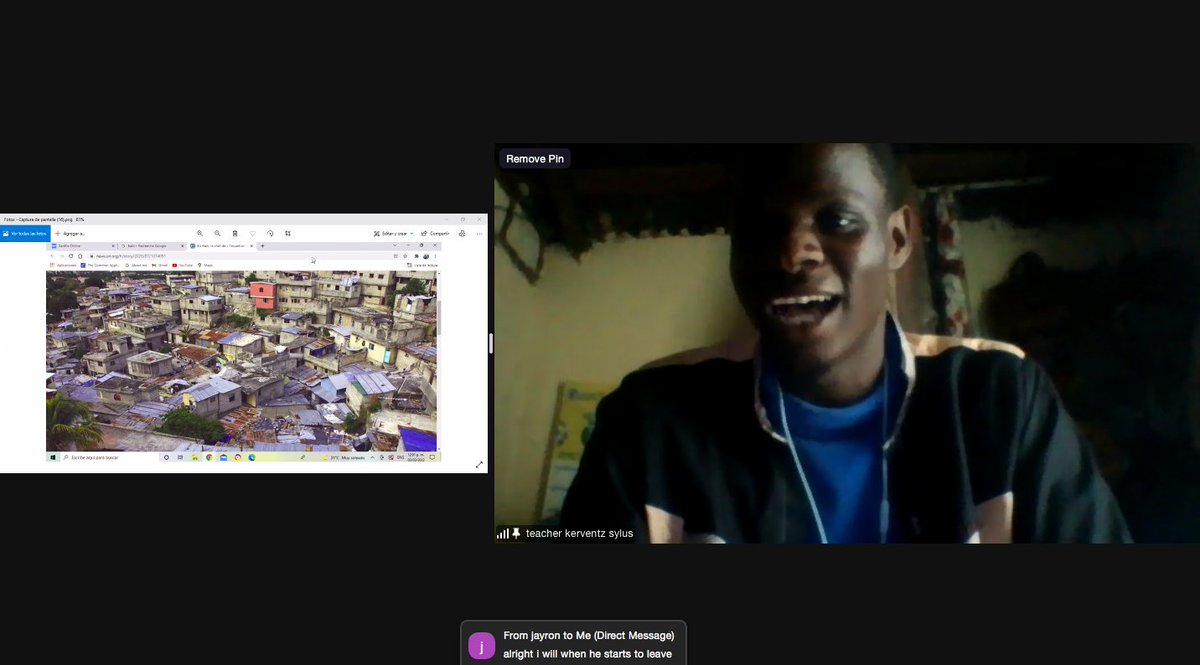Expand the hidden tray icons chevron in taskbar
The image size is (1200, 665).
(x=372, y=457)
